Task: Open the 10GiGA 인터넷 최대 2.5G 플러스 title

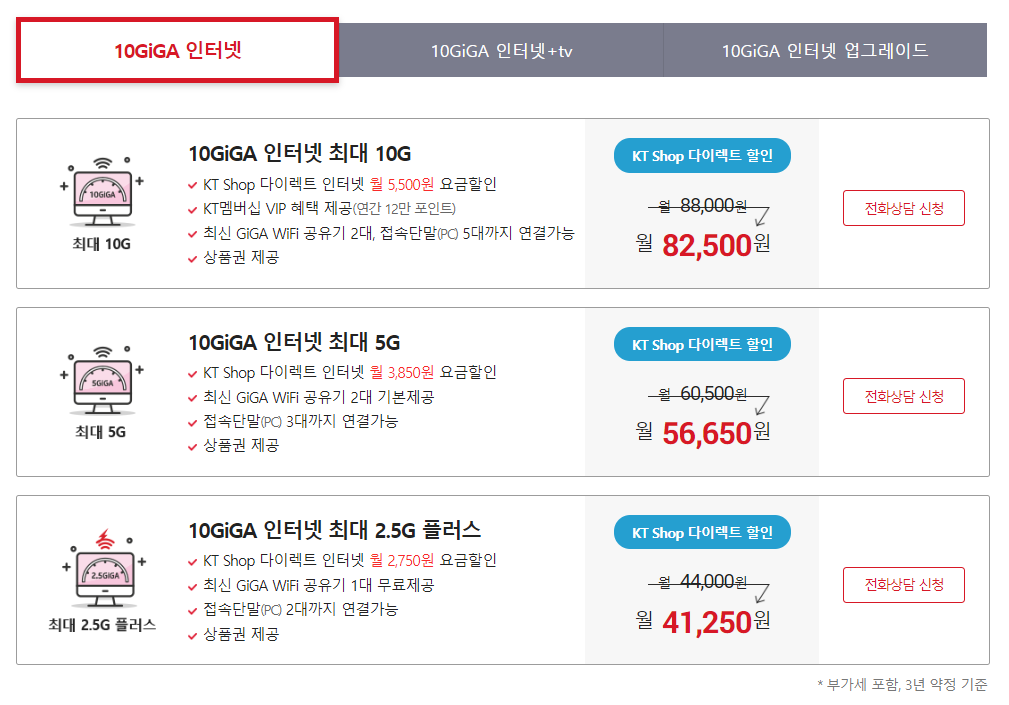Action: [335, 529]
